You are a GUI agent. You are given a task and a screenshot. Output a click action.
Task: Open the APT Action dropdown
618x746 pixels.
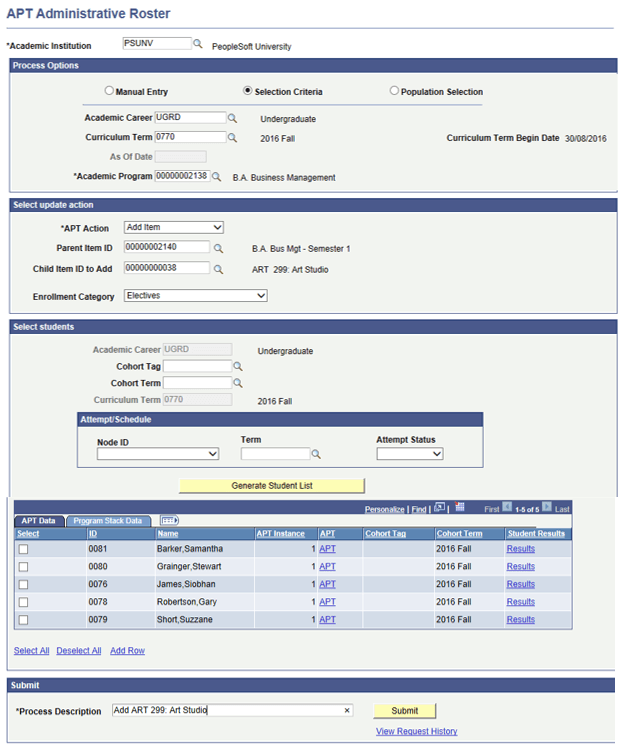point(174,227)
